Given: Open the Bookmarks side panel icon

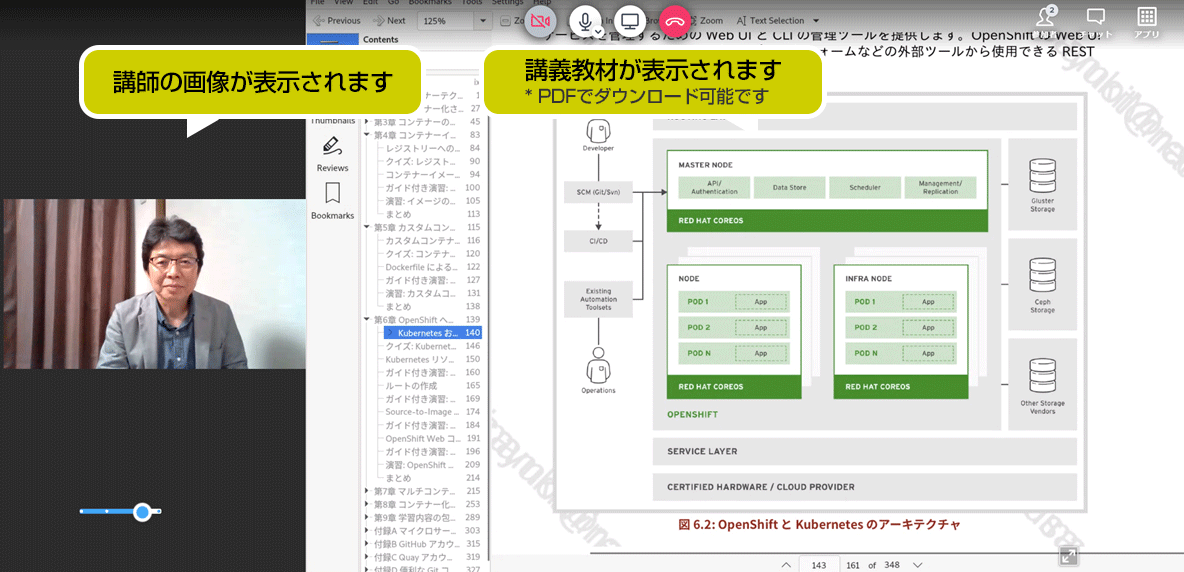Looking at the screenshot, I should click(x=331, y=193).
